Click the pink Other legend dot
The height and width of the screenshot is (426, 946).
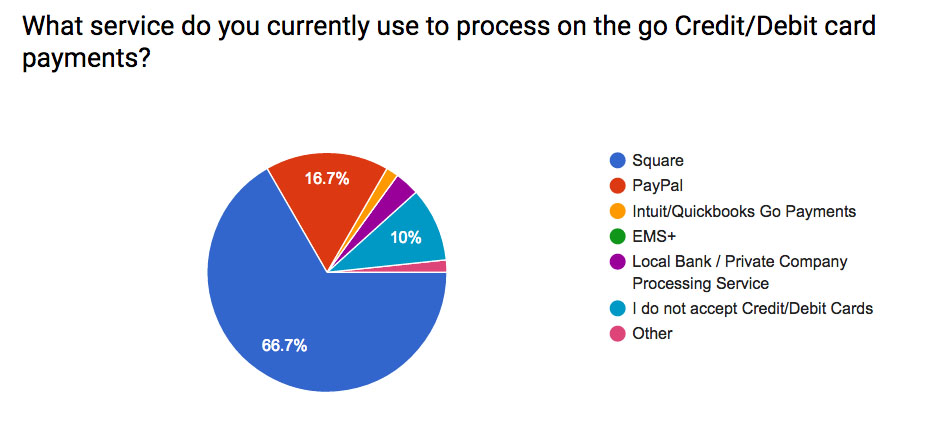(x=618, y=333)
